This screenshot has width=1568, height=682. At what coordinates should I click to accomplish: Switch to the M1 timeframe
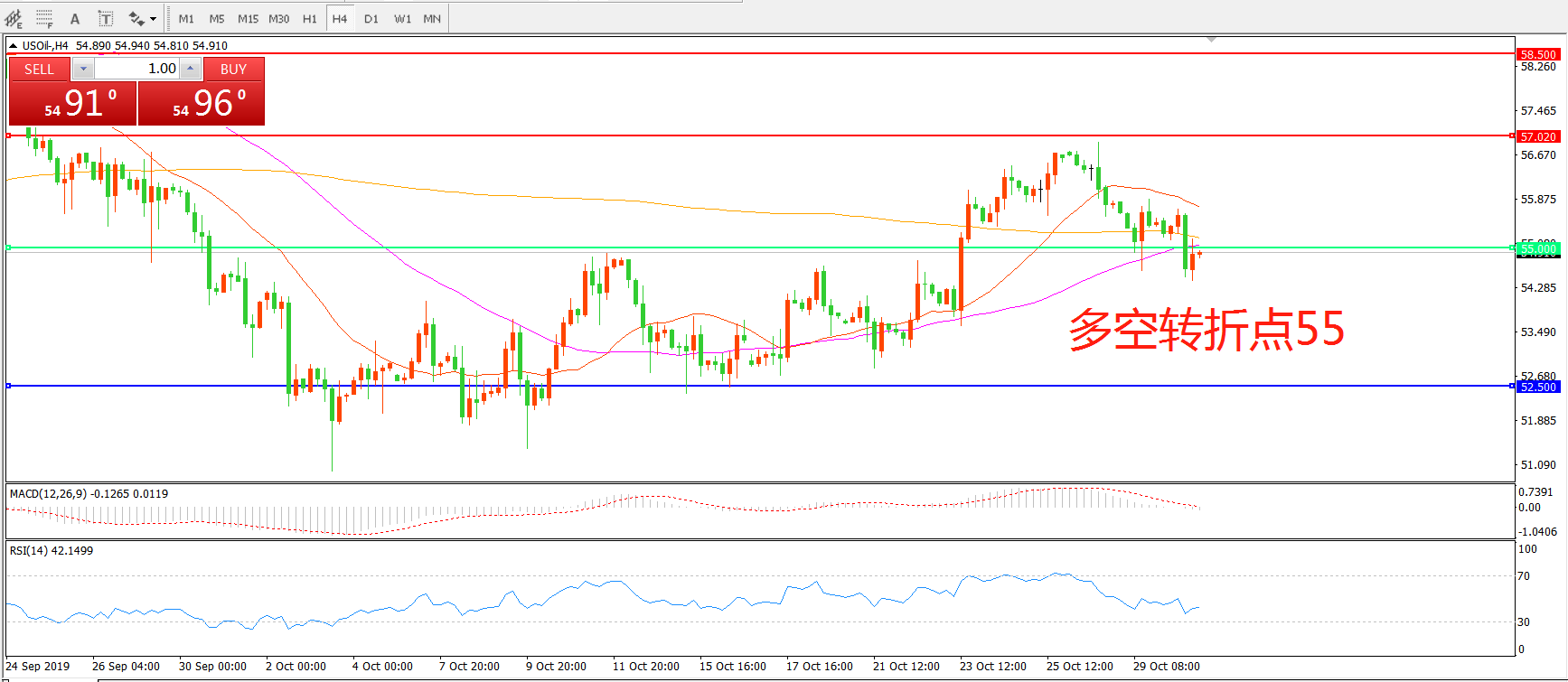186,19
